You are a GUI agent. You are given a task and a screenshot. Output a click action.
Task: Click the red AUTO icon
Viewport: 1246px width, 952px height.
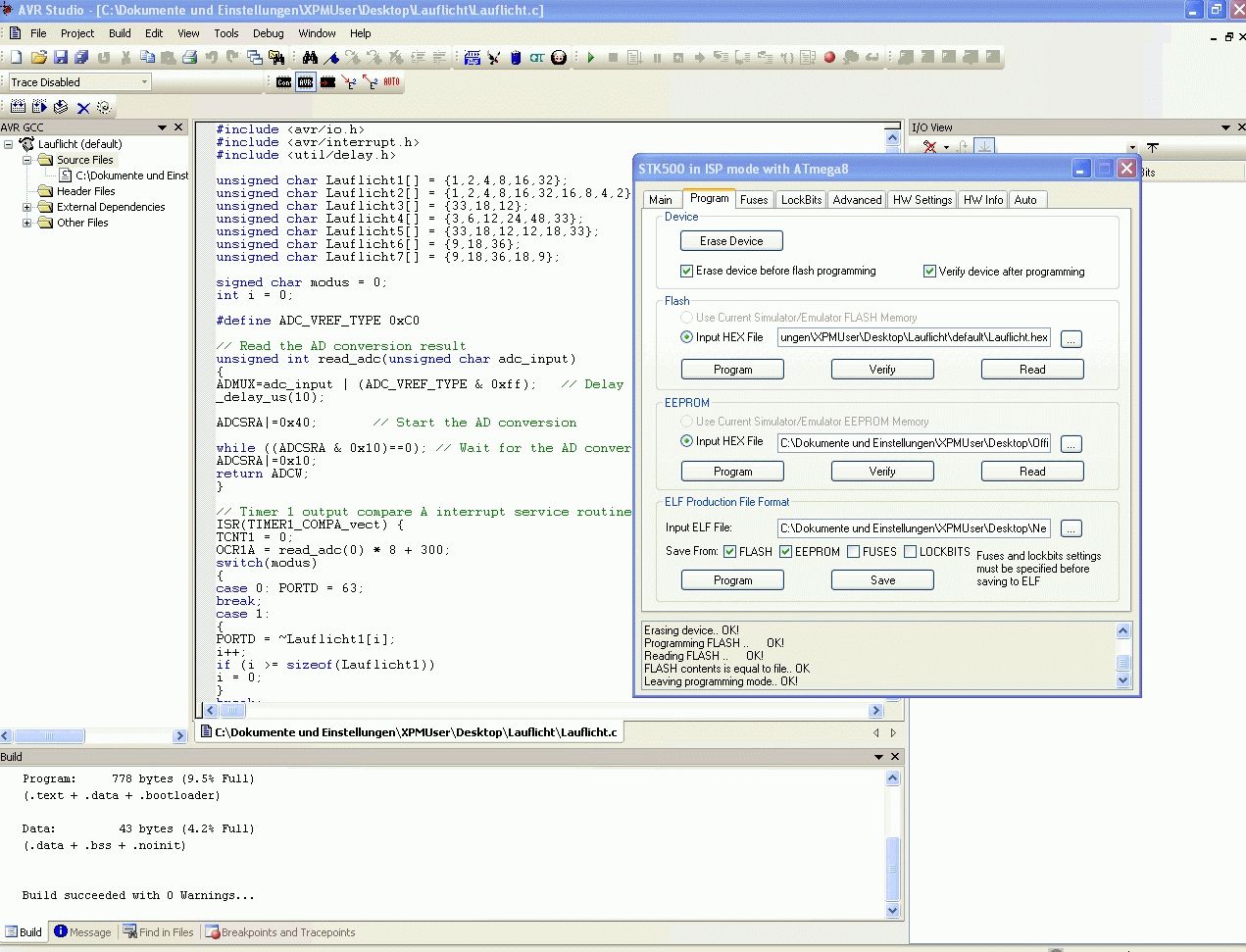coord(391,82)
